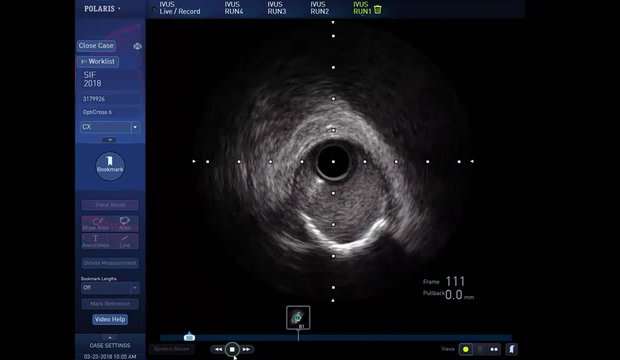Expand the Case Settings panel arrow
620x360 pixels.
pyautogui.click(x=110, y=337)
